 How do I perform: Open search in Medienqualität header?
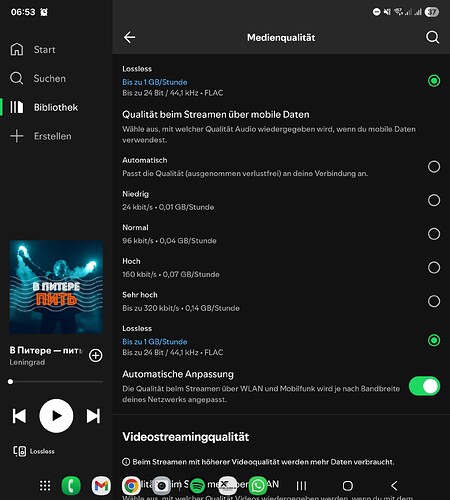pos(432,37)
